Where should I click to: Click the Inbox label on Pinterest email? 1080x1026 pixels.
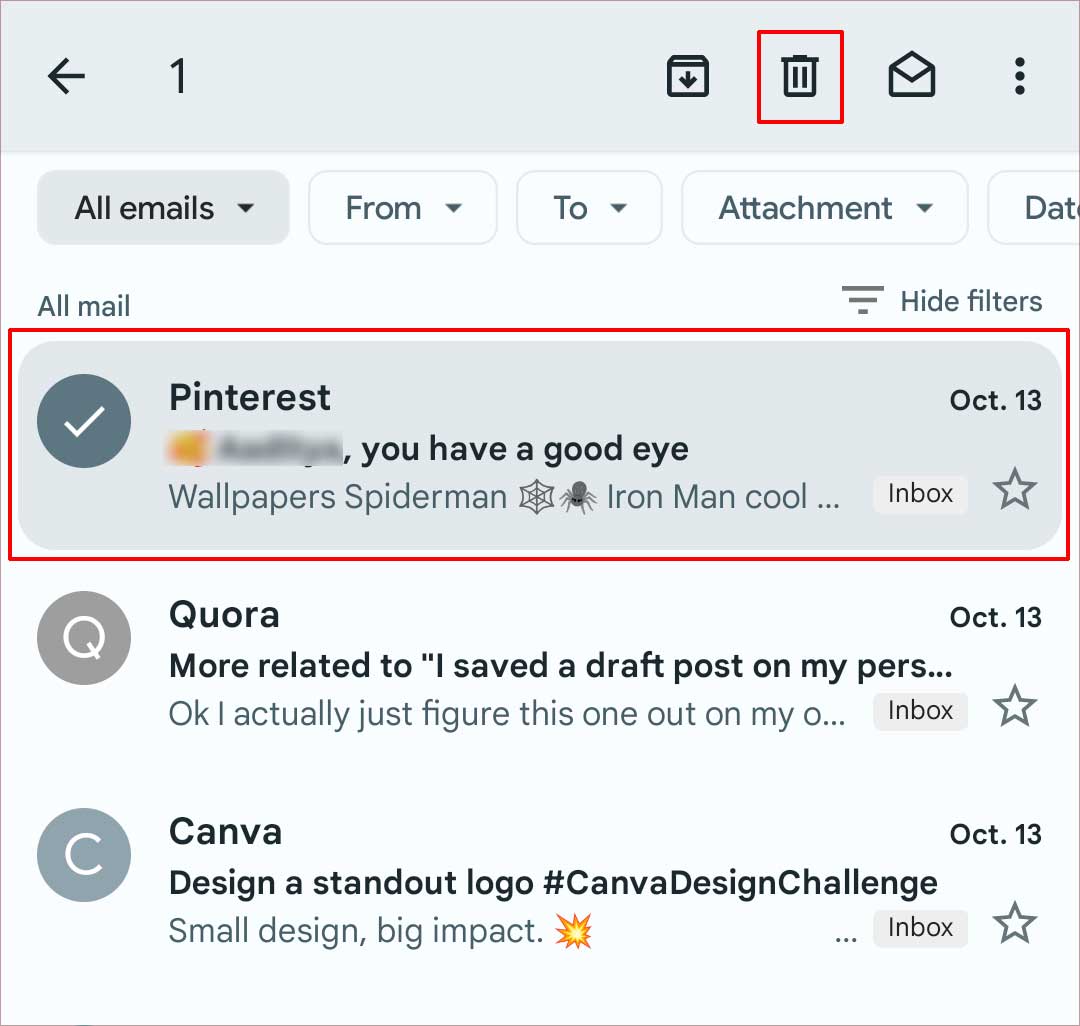pos(920,494)
